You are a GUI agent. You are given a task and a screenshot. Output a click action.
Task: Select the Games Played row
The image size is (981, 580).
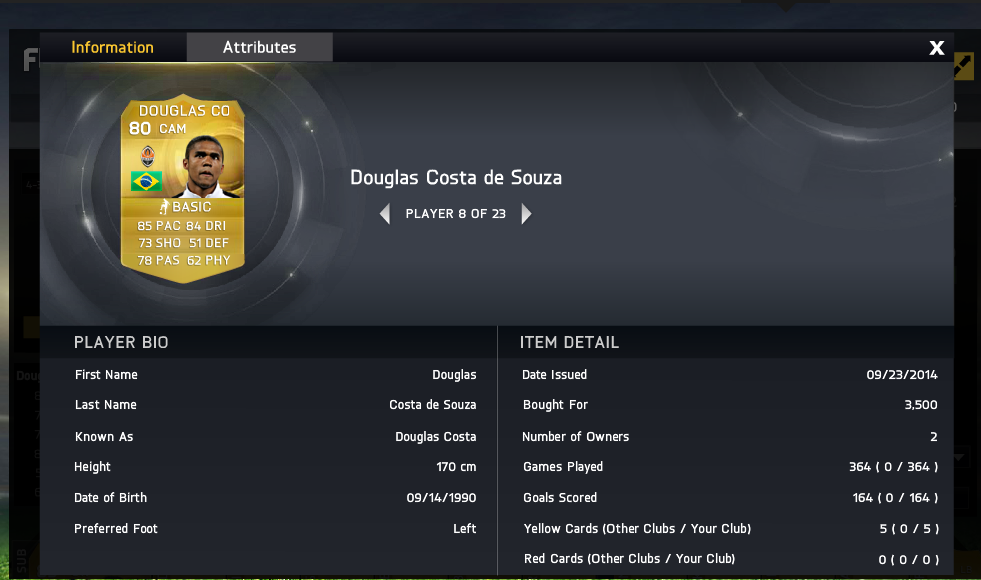(729, 467)
